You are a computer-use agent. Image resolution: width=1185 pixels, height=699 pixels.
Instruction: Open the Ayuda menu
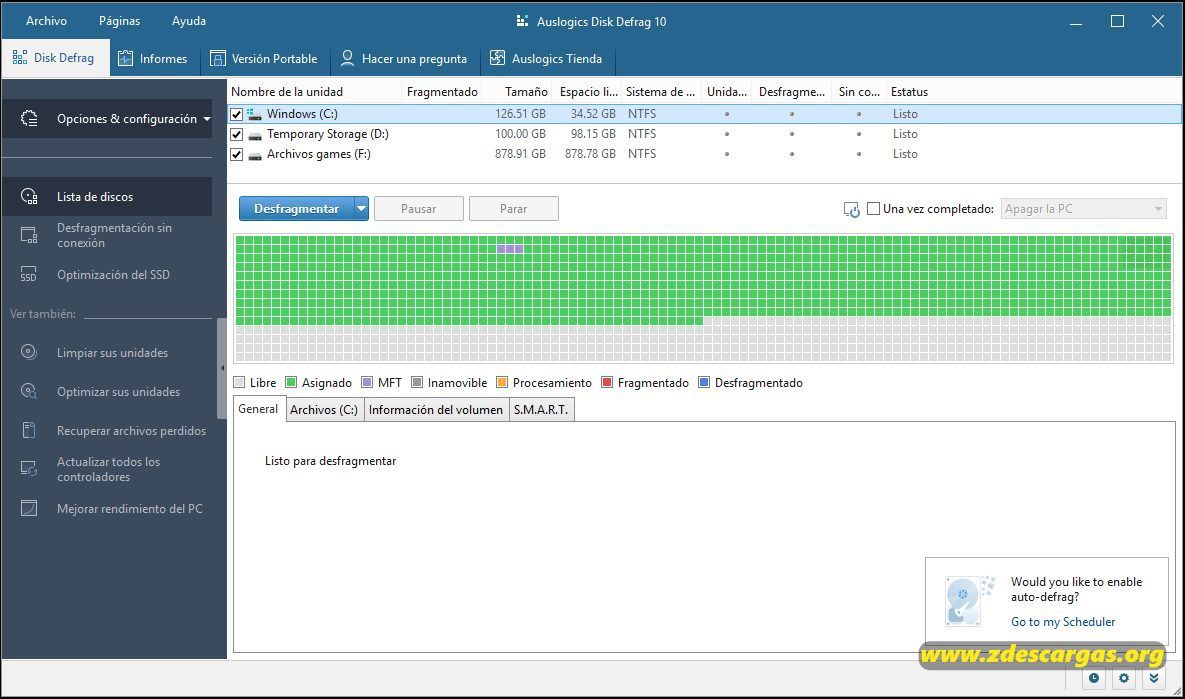(189, 21)
